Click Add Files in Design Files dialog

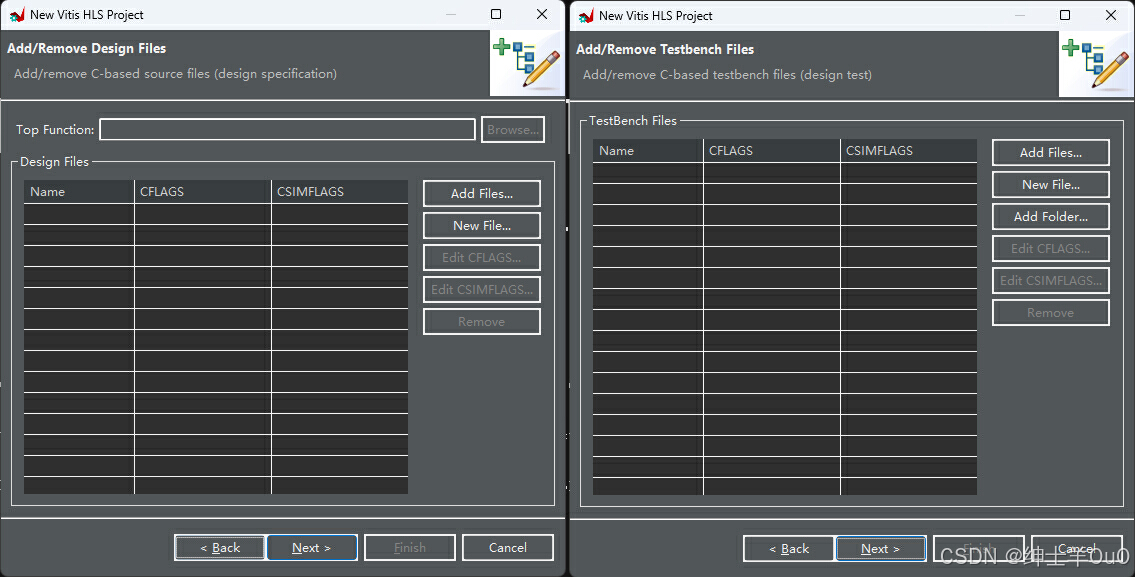coord(481,193)
